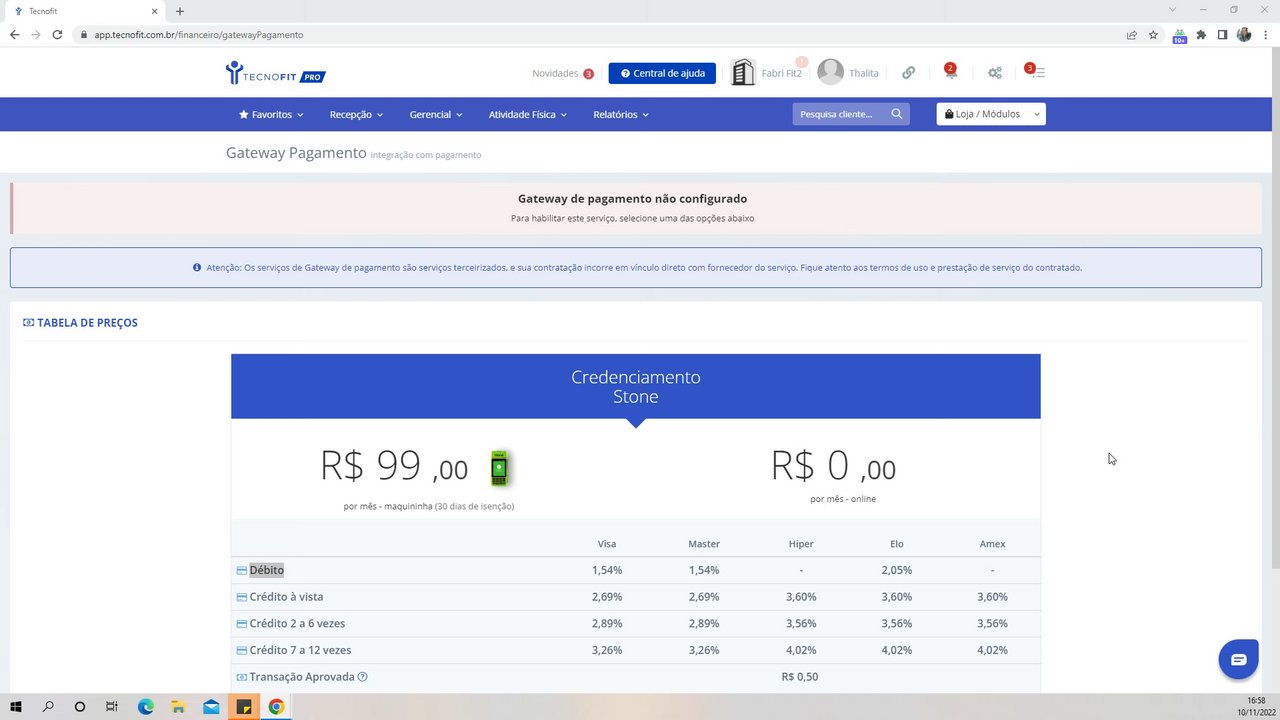Click the Thalita user name
1280x720 pixels.
pos(864,73)
